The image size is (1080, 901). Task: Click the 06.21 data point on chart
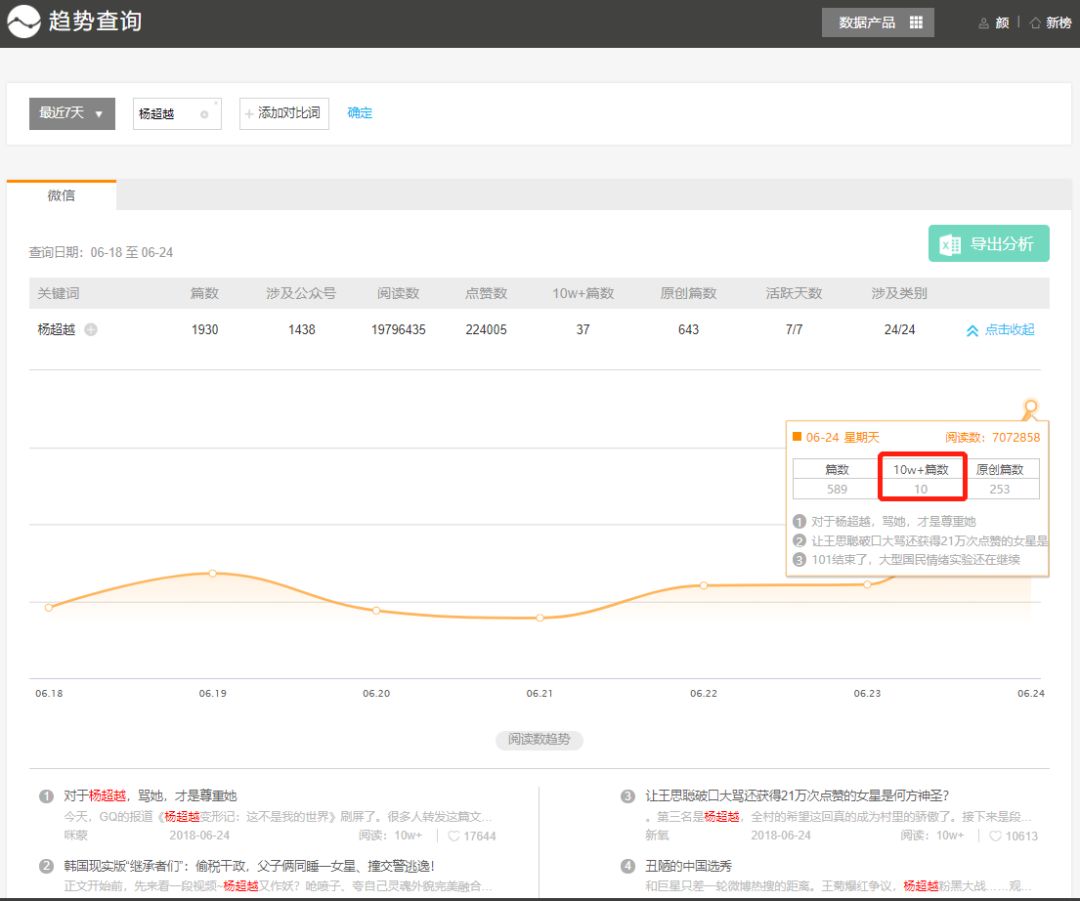pyautogui.click(x=540, y=618)
